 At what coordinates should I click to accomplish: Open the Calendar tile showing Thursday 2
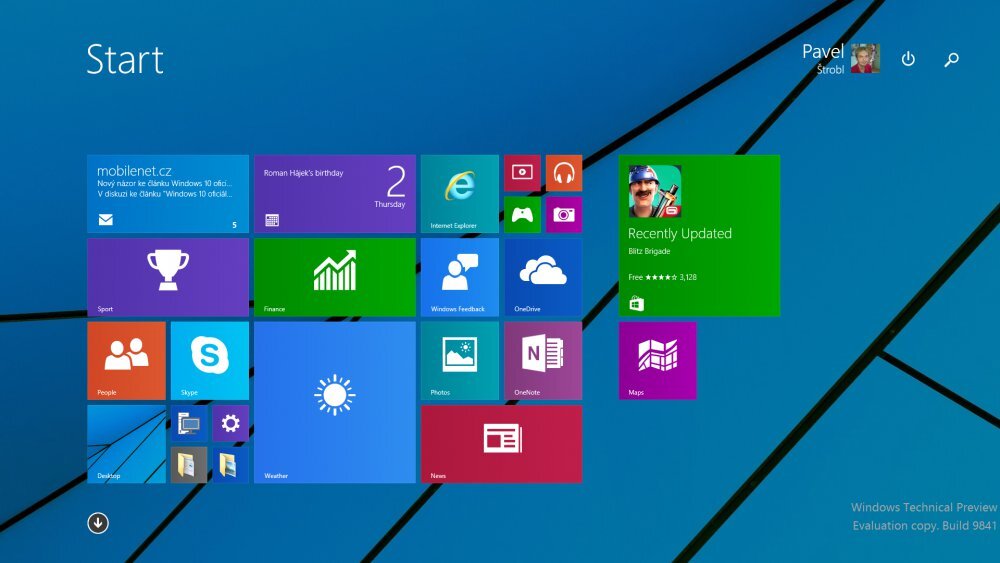click(335, 194)
